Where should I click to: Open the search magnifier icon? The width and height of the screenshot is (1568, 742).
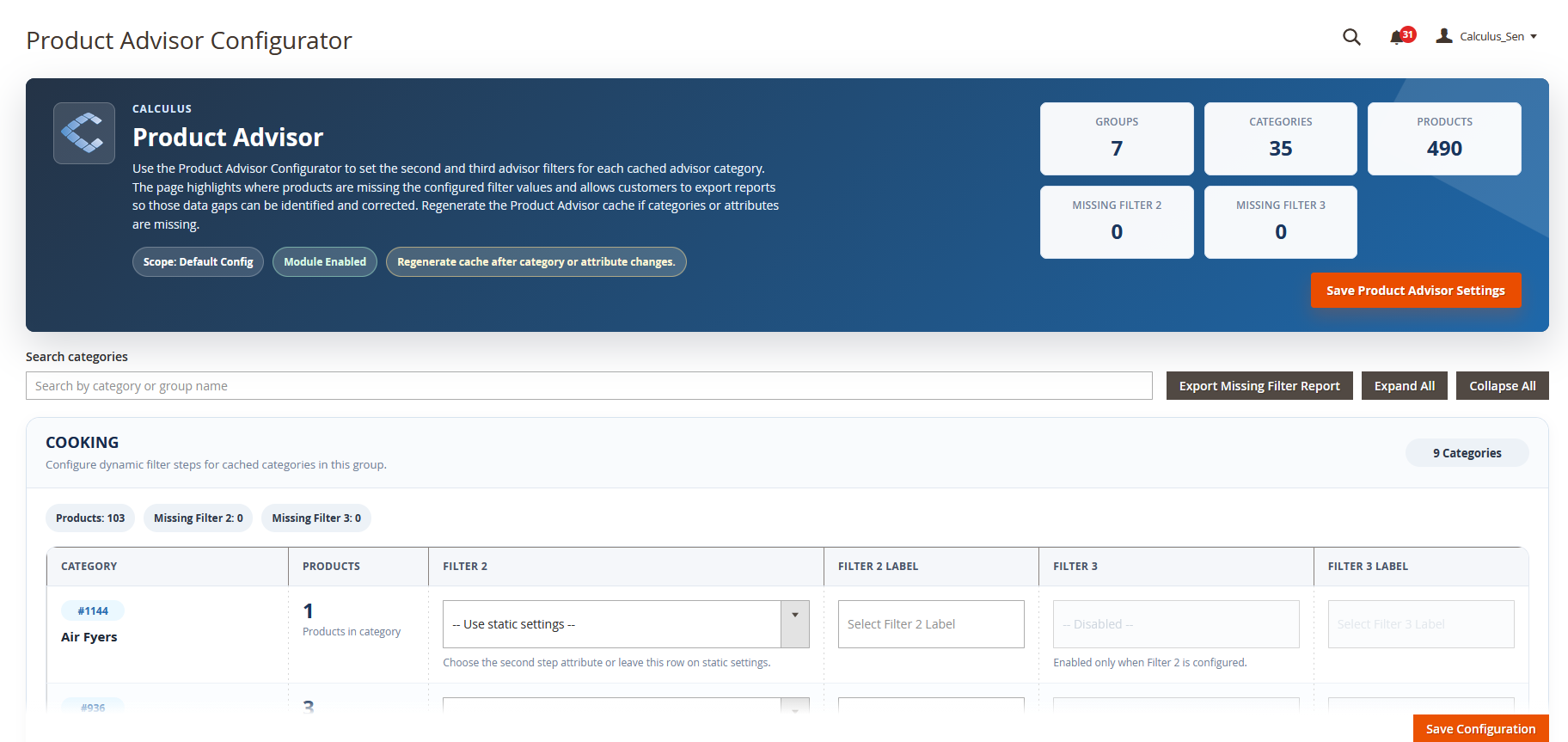(1351, 37)
